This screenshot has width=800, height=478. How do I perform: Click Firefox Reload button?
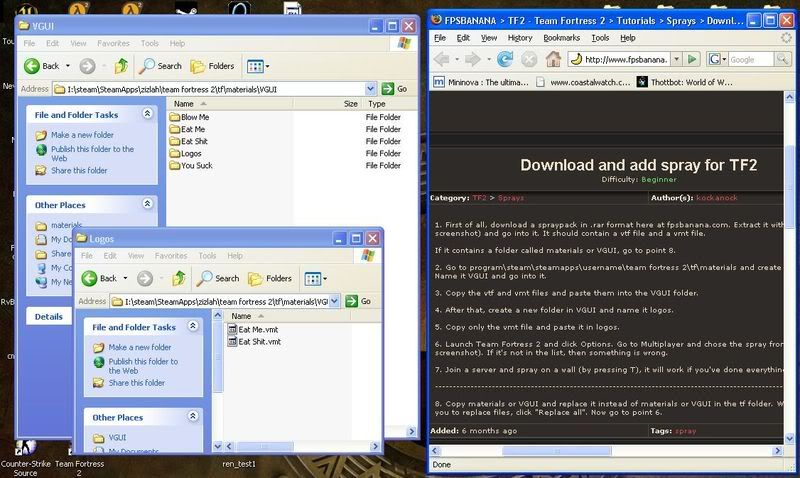pos(505,59)
